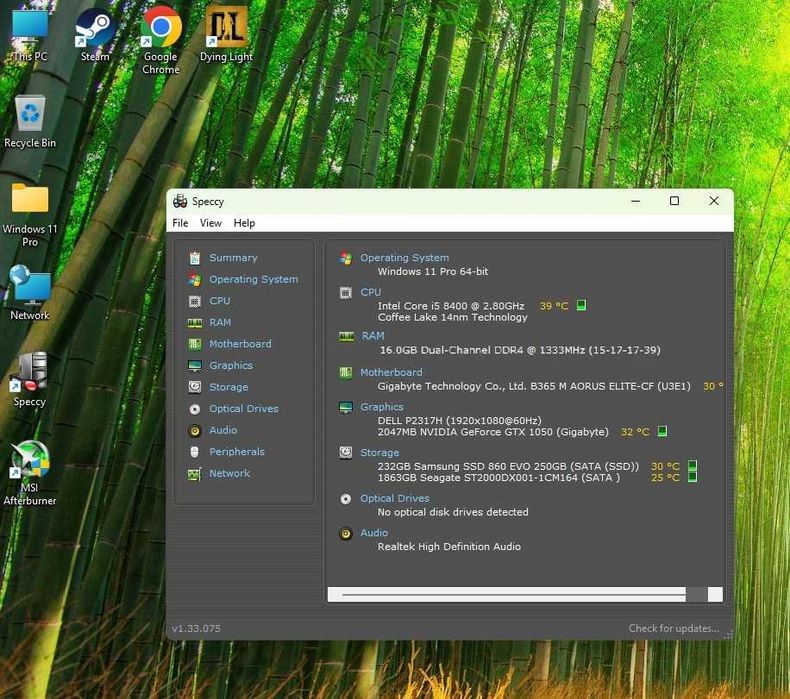Open the View menu

pos(210,223)
